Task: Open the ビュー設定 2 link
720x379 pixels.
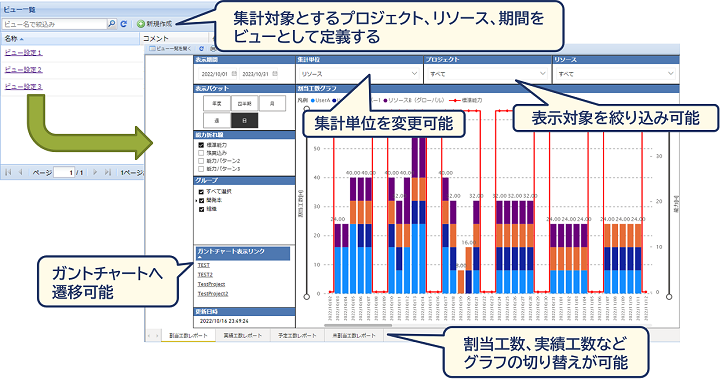Action: pyautogui.click(x=23, y=70)
